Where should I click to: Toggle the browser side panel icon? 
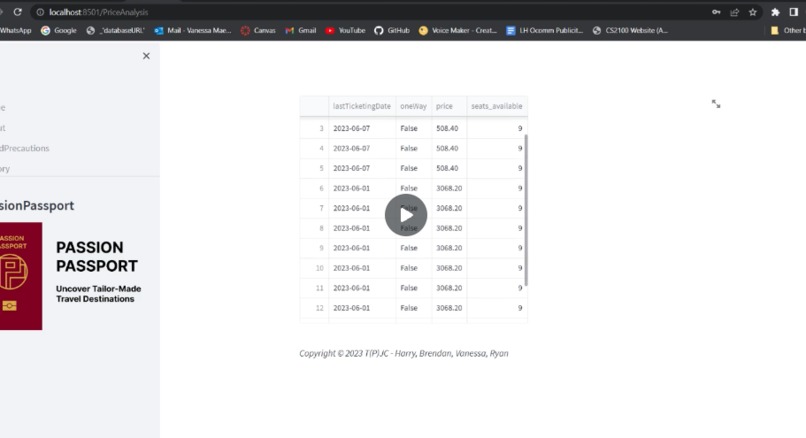pos(794,12)
